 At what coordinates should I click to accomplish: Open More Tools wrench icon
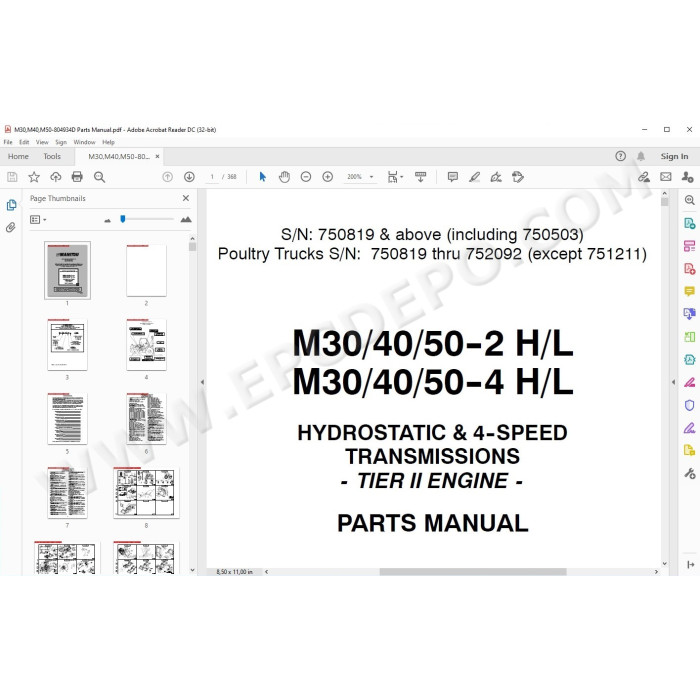point(690,474)
